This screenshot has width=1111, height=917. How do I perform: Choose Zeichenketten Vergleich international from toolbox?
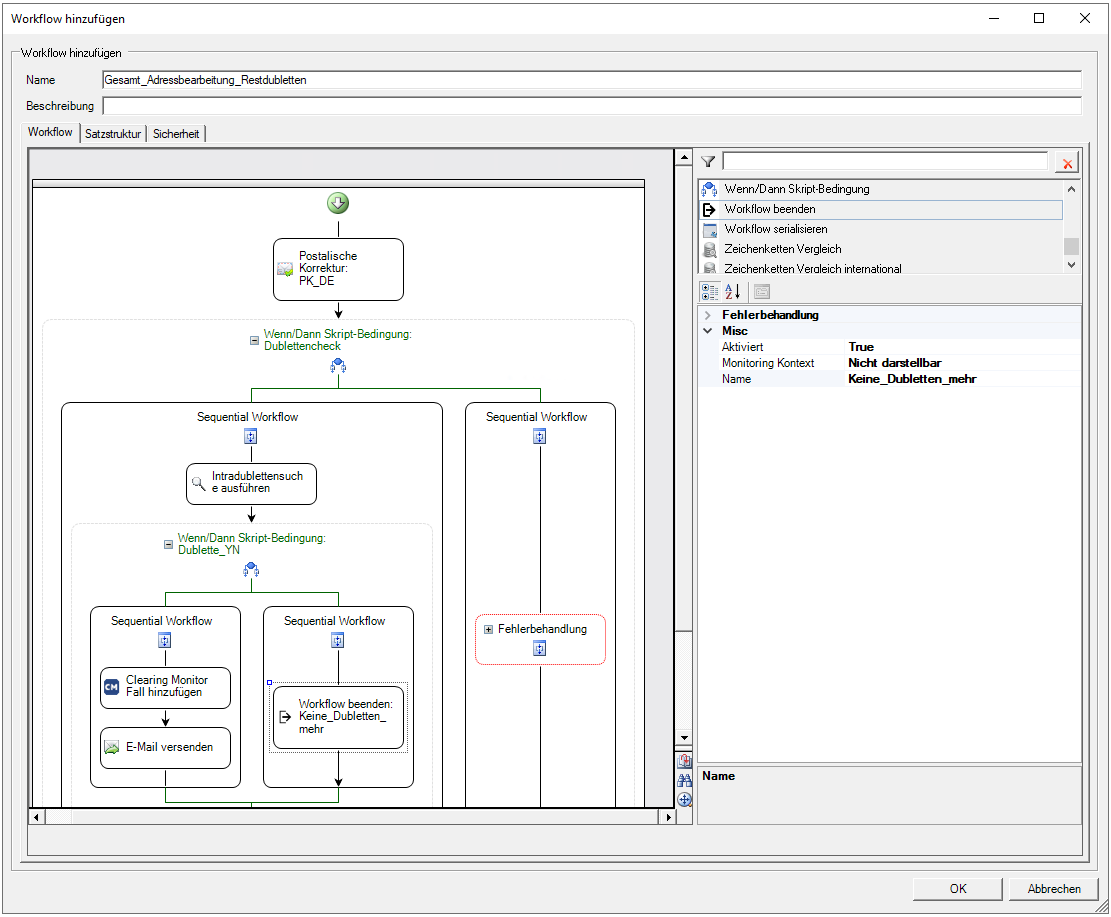point(881,268)
